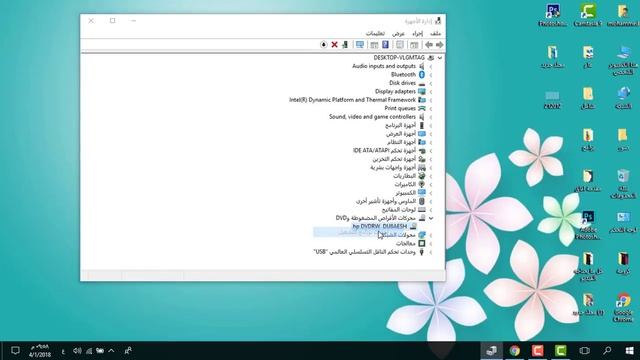Collapse the محركات الأقراص المضغوطة وDVD chevron
This screenshot has width=640, height=360.
click(x=431, y=218)
